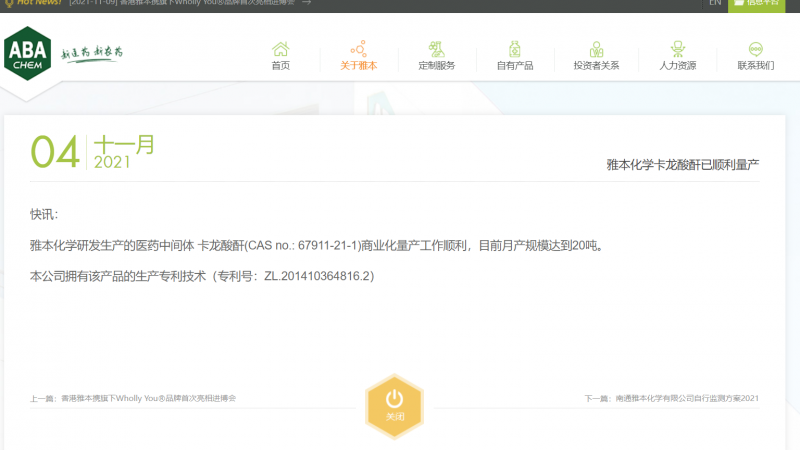
Task: Open the 人力资源 menu item
Action: [678, 65]
